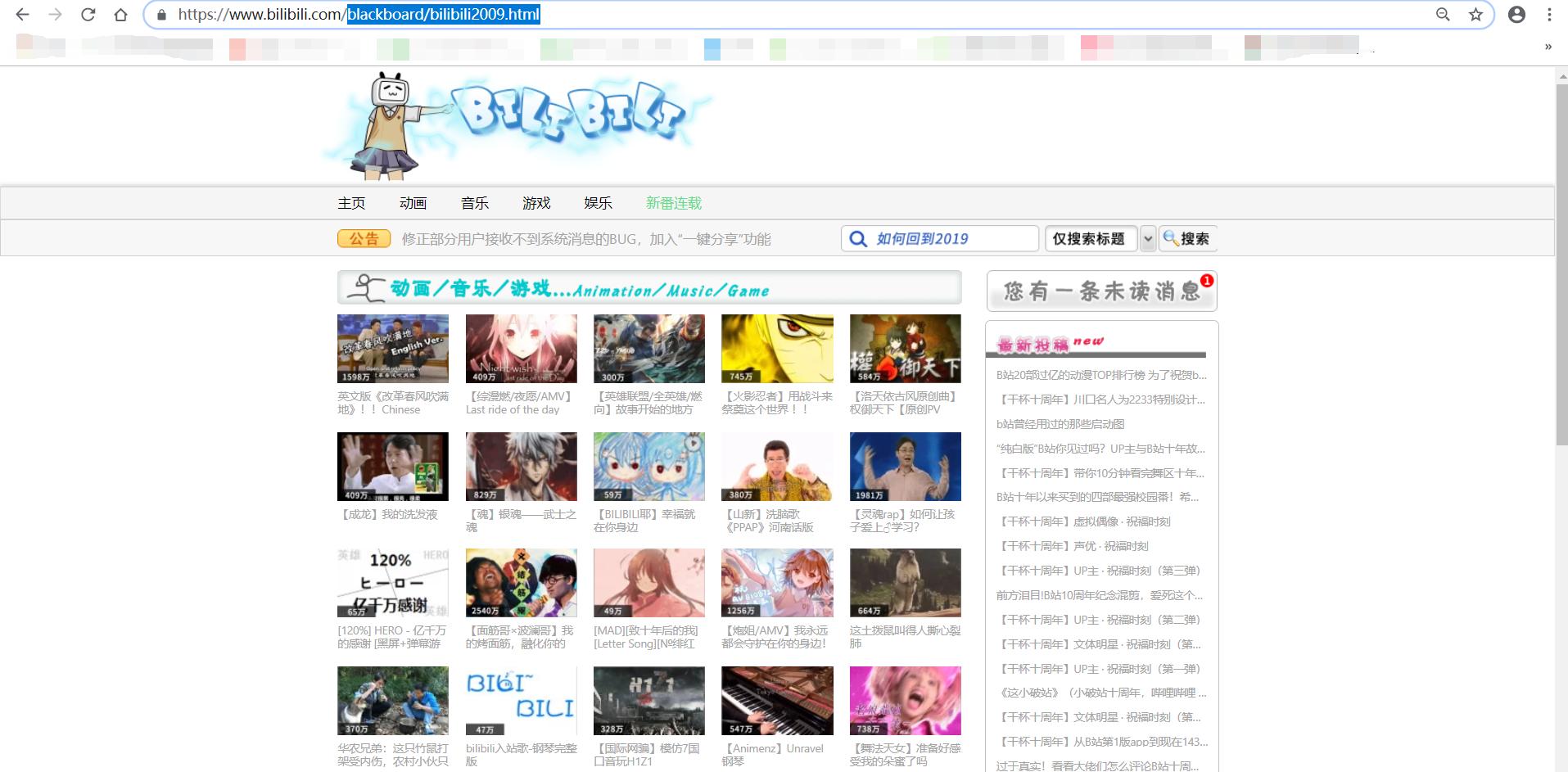The height and width of the screenshot is (772, 1568).
Task: Click the BILIBILI 2009 logo banner
Action: [x=517, y=124]
